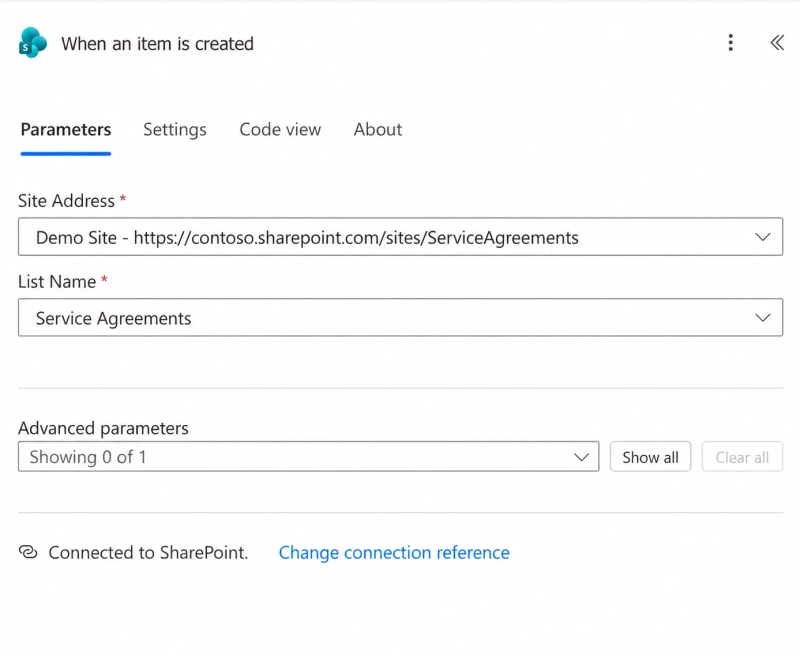Switch to Code view tab
The image size is (800, 654).
tap(280, 130)
